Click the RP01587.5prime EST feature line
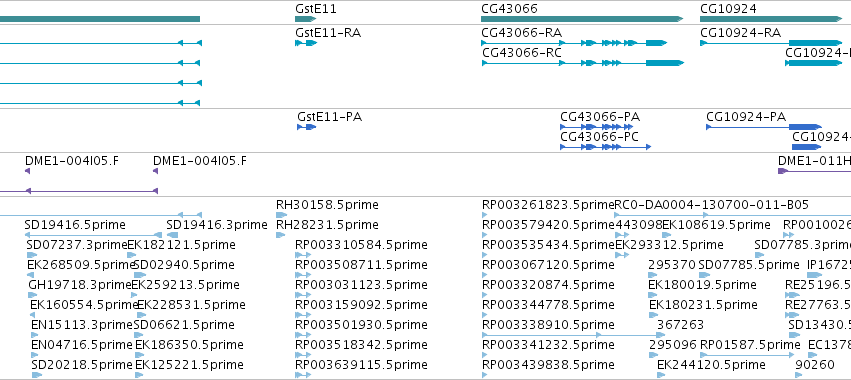 pos(748,355)
